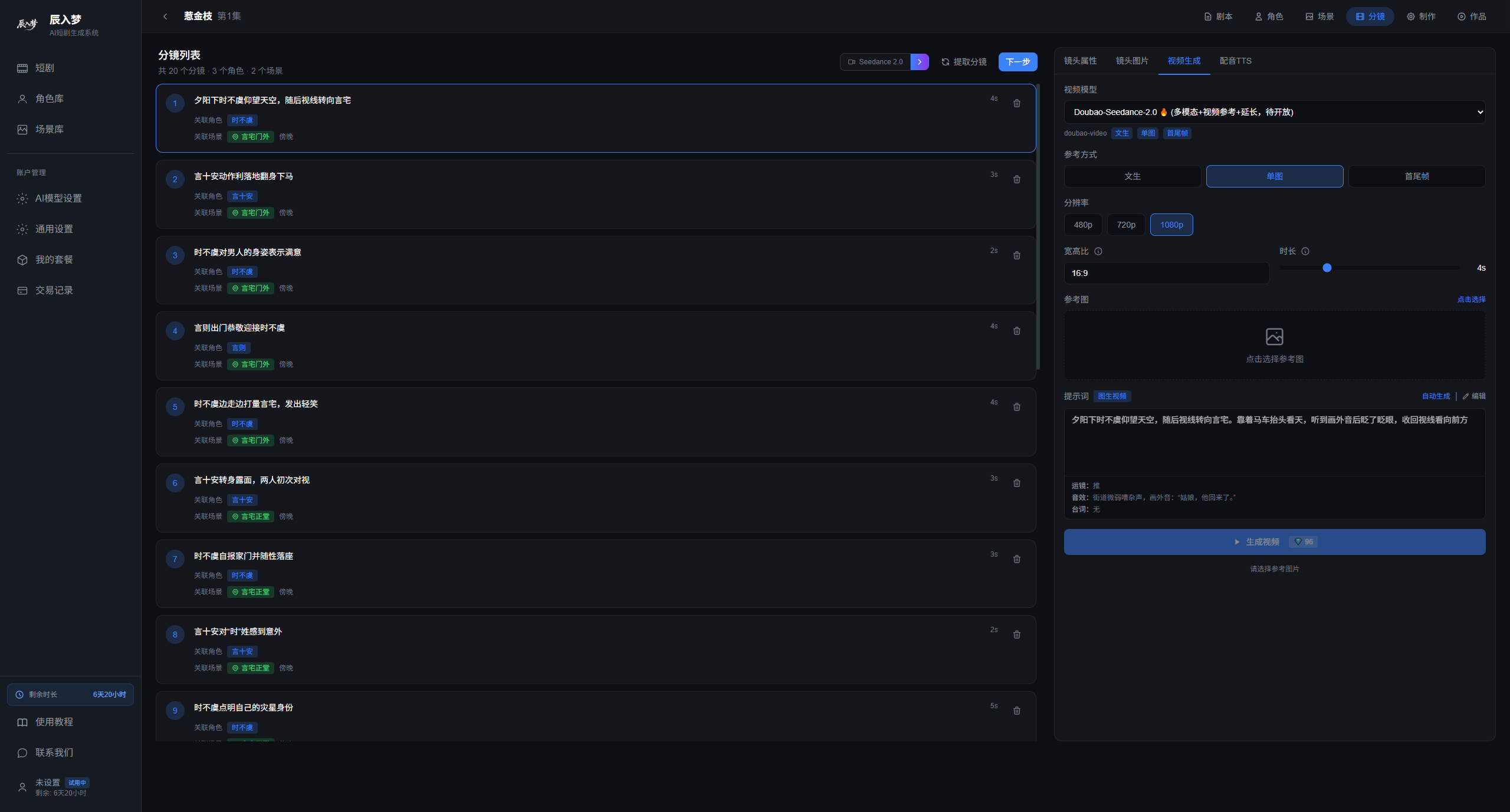The image size is (1510, 812).
Task: Click 点击选择 link above reference image
Action: tap(1471, 300)
